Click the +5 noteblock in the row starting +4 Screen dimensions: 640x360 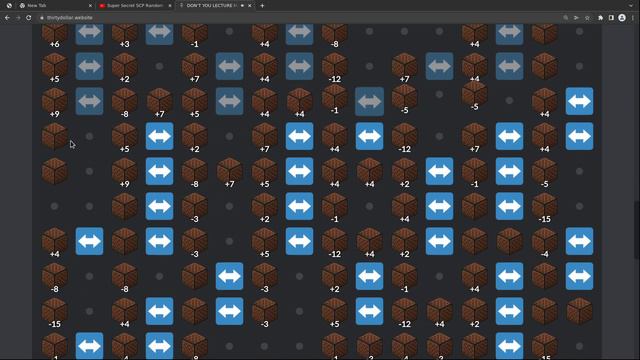tap(264, 243)
